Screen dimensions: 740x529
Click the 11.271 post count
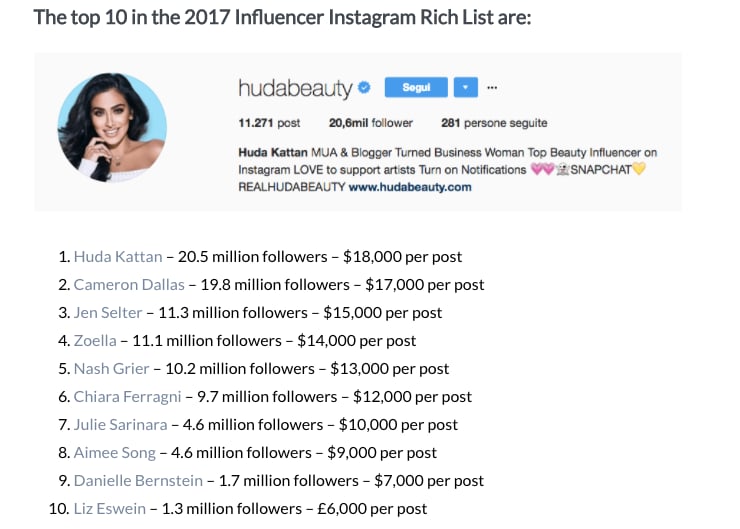point(269,123)
